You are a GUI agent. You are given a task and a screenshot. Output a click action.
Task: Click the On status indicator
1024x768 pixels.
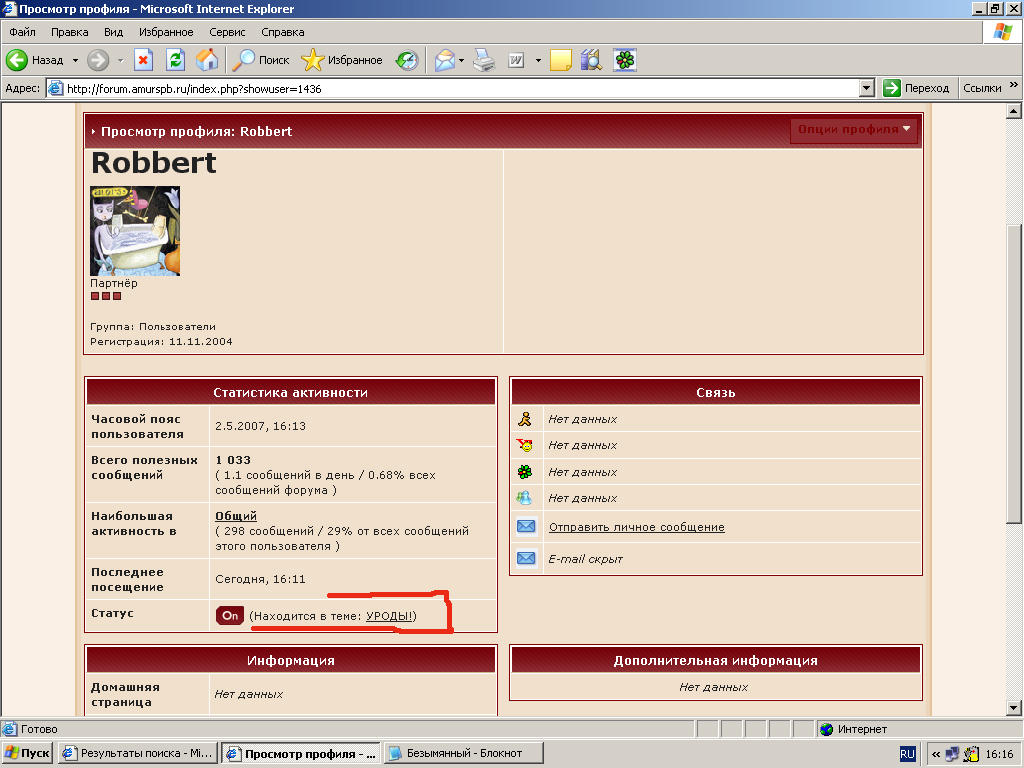coord(230,616)
